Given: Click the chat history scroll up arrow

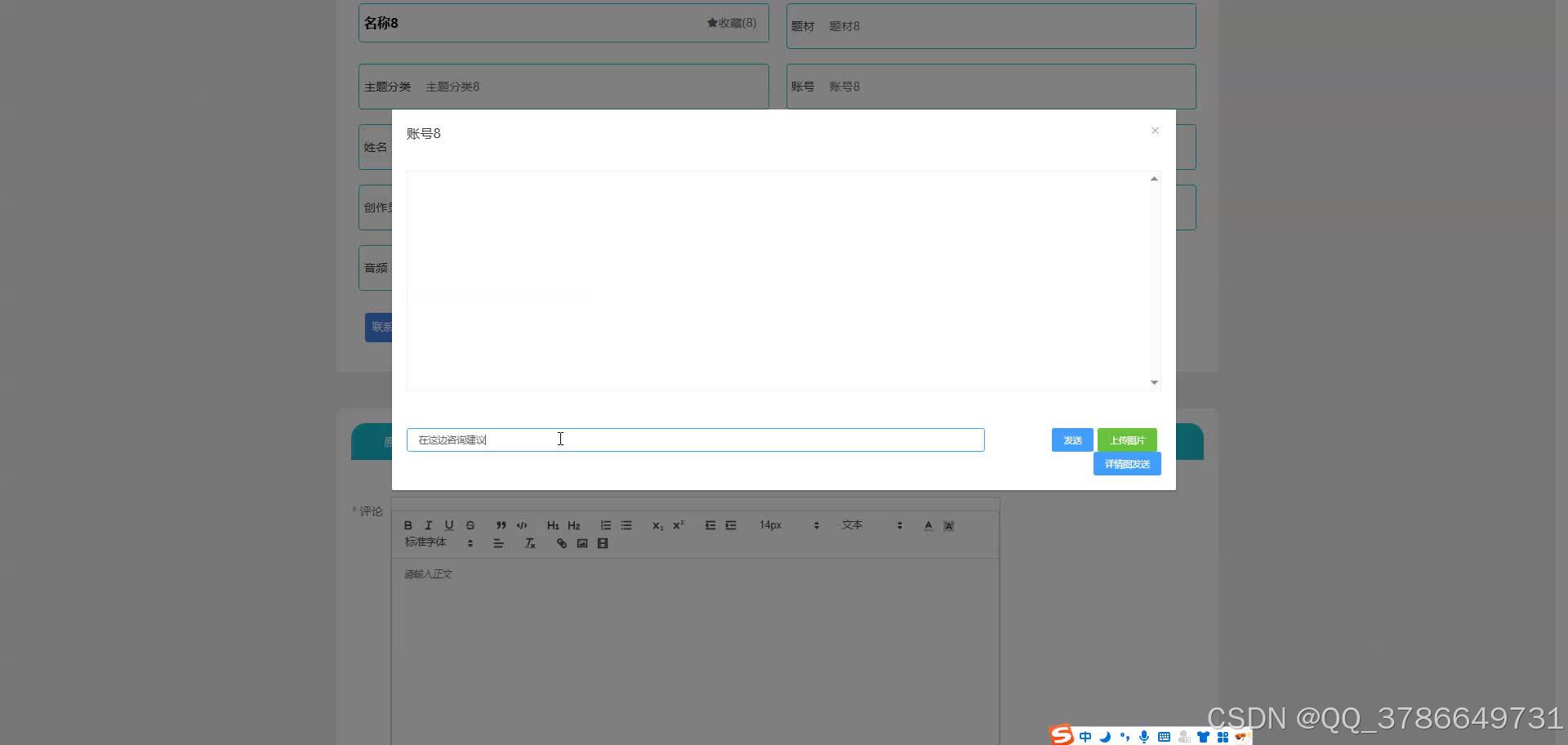Looking at the screenshot, I should point(1154,179).
